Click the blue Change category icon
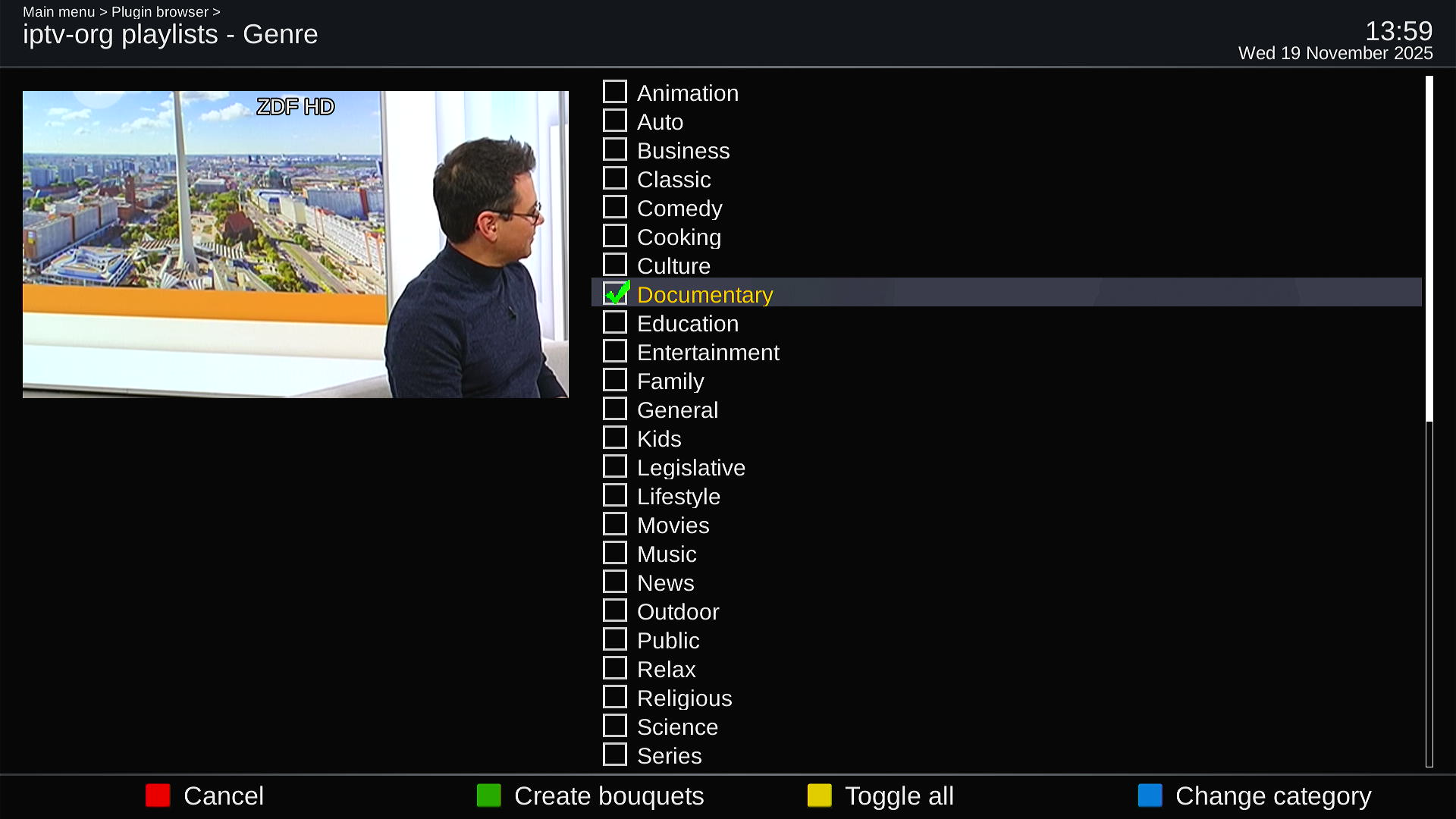Screen dimensions: 1456x819 [x=1150, y=795]
